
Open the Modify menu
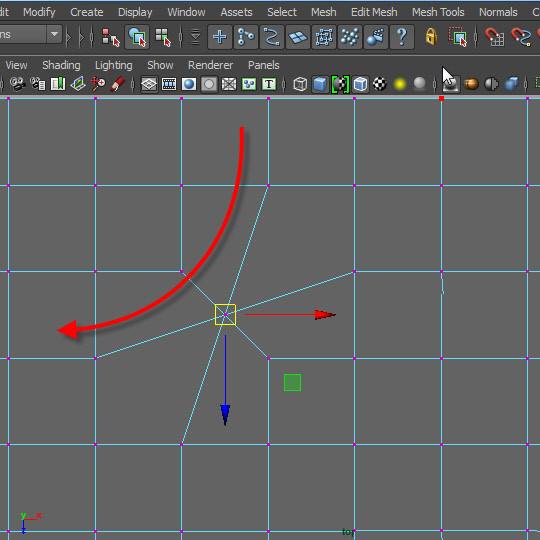[39, 12]
